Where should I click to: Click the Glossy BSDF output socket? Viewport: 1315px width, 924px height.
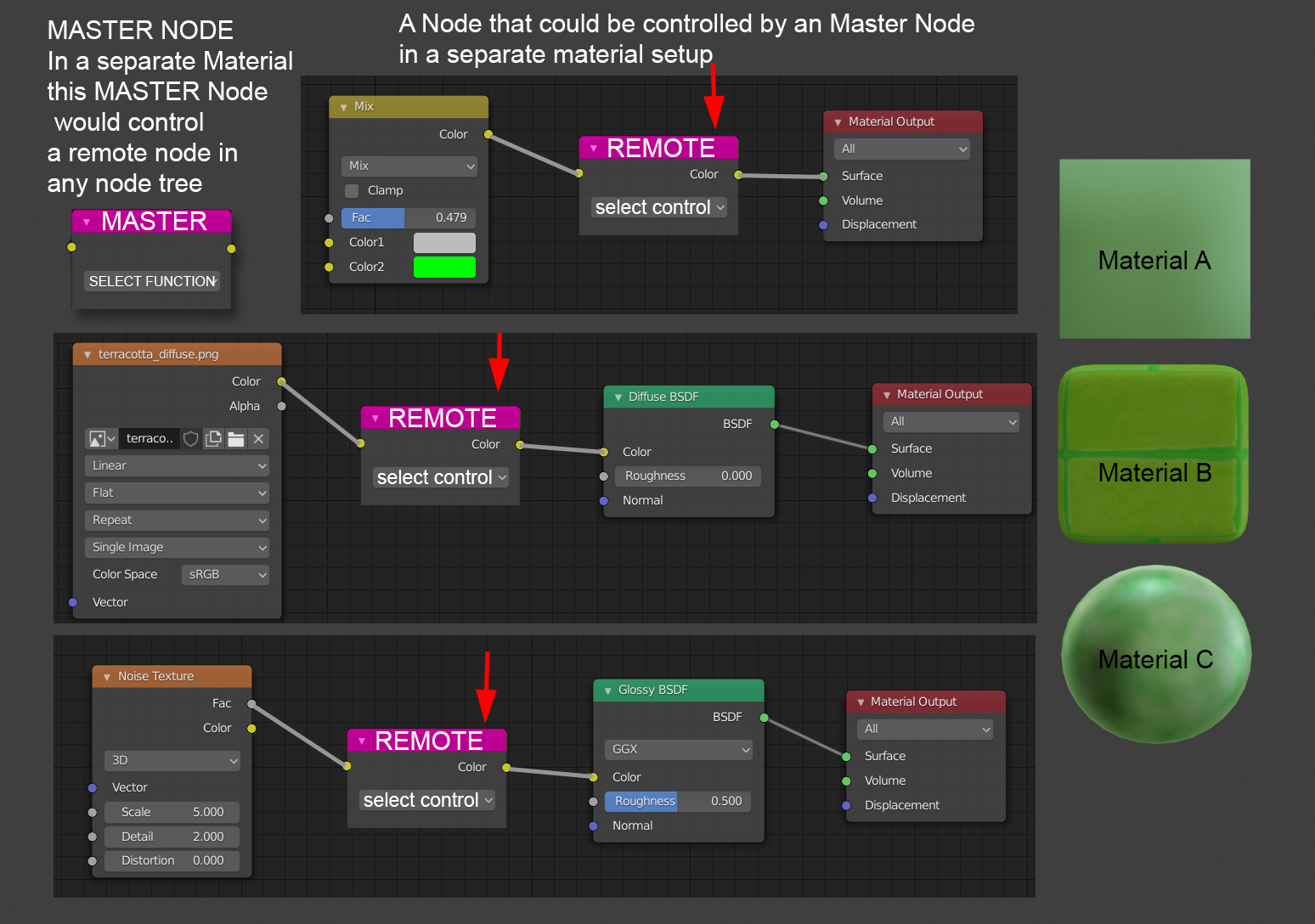(764, 718)
